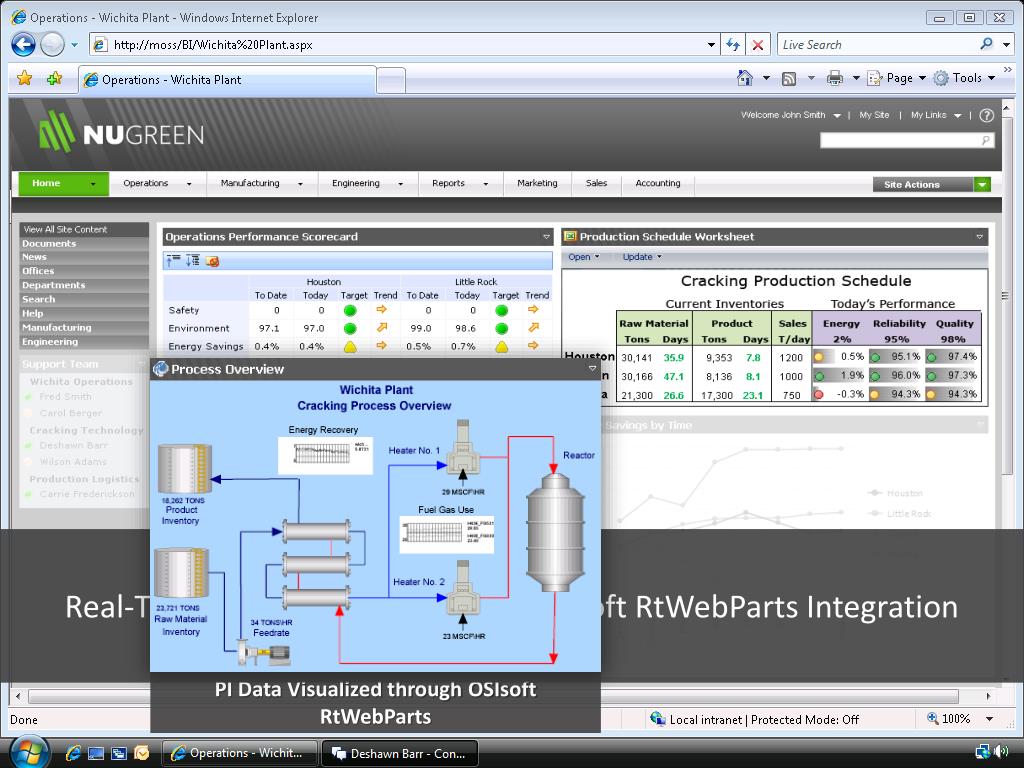Open the Process Overview web part menu arrow
The width and height of the screenshot is (1024, 768).
(592, 369)
